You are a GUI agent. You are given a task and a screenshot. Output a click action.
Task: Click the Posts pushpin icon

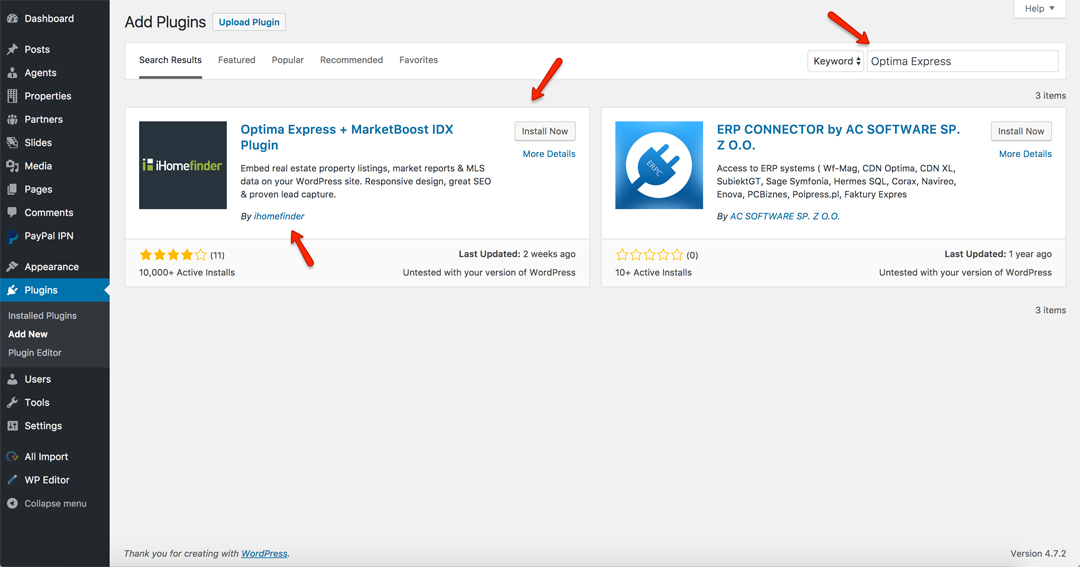[x=12, y=50]
